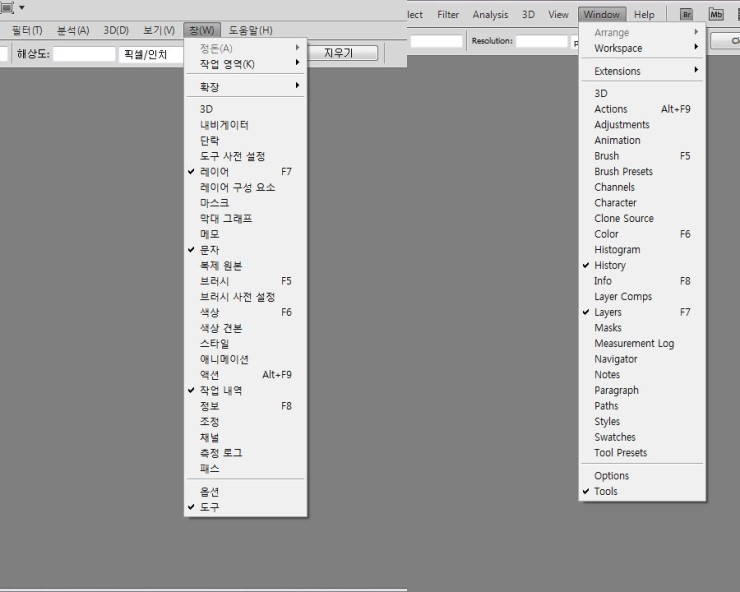Choose Character panel item

pyautogui.click(x=642, y=203)
